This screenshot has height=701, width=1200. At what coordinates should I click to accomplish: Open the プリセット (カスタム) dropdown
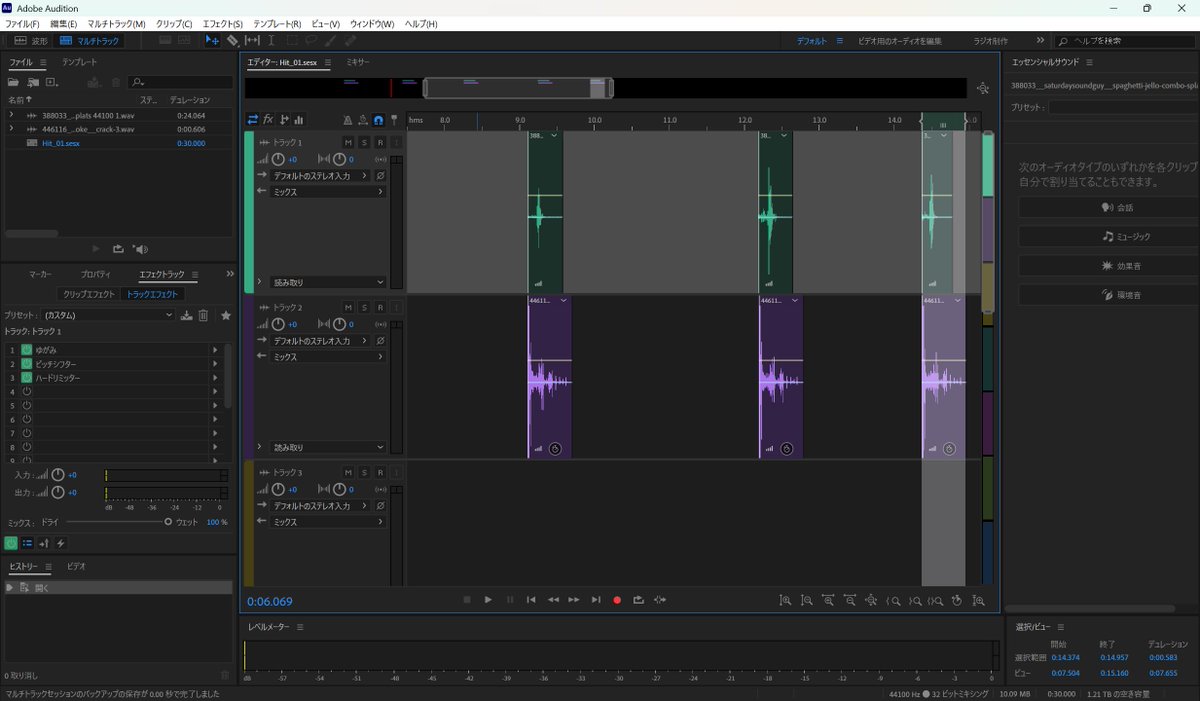[x=107, y=315]
